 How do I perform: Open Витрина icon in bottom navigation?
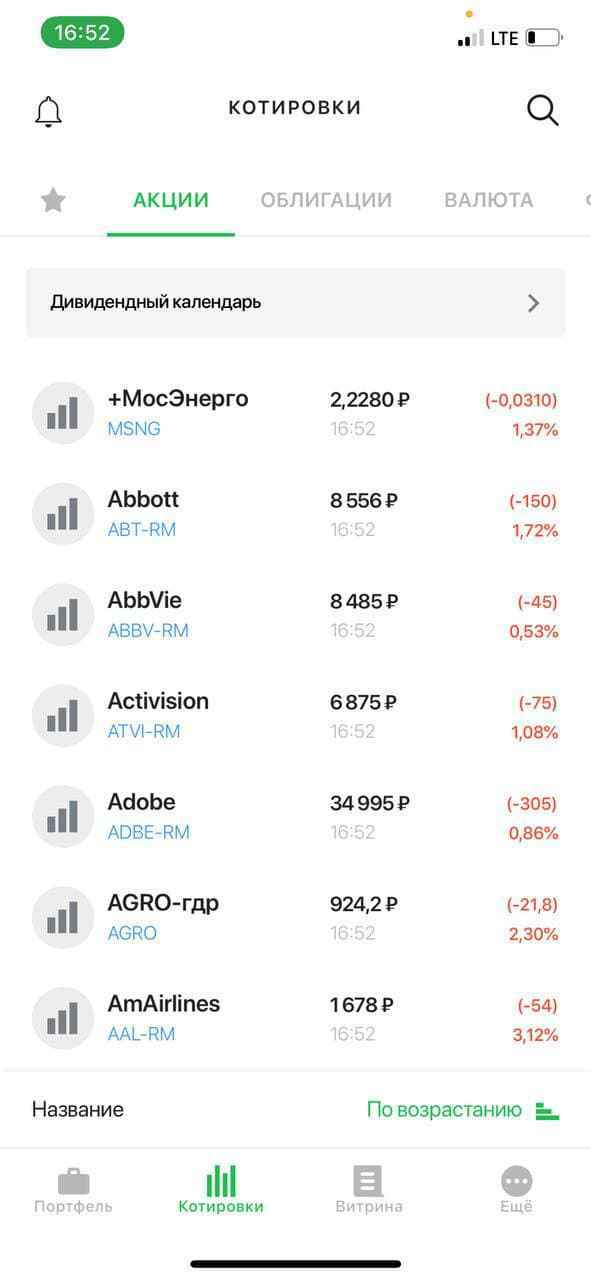[369, 1181]
